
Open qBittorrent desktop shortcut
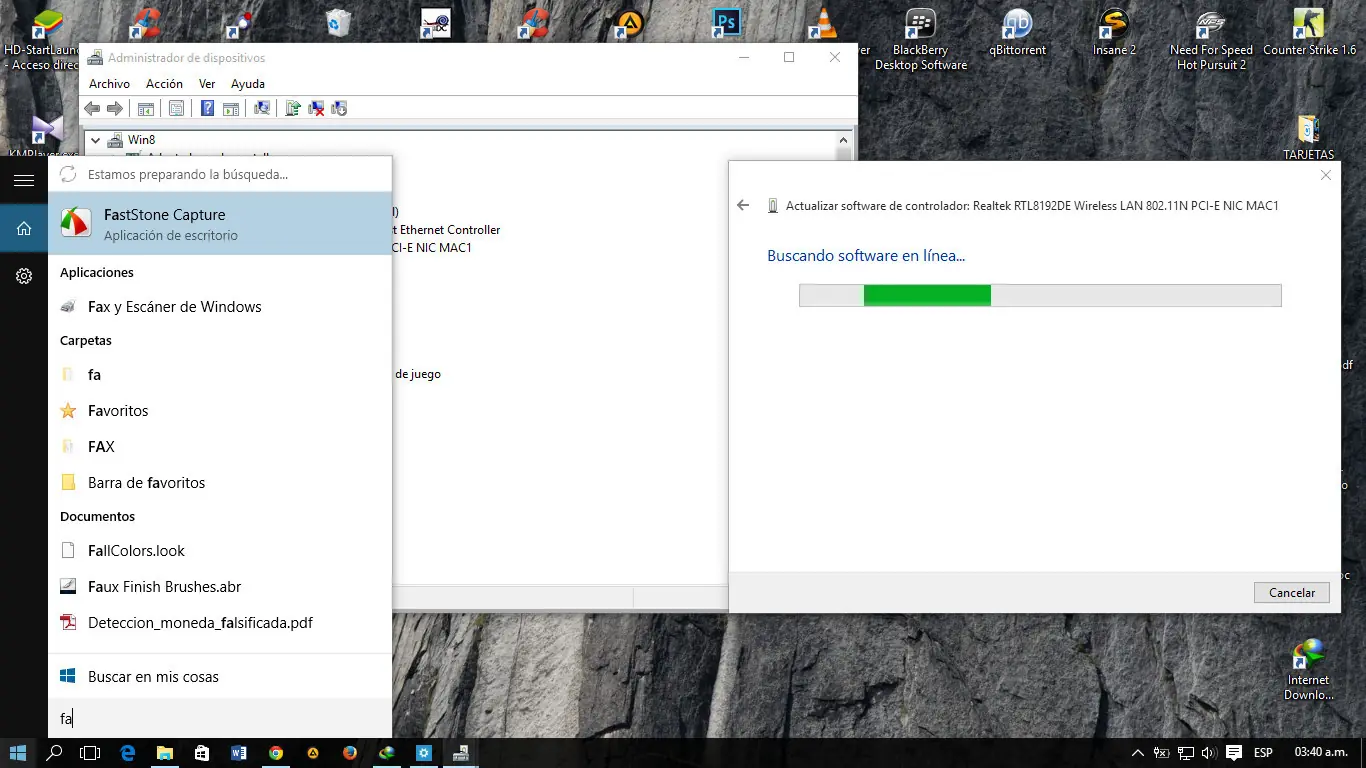coord(1017,33)
